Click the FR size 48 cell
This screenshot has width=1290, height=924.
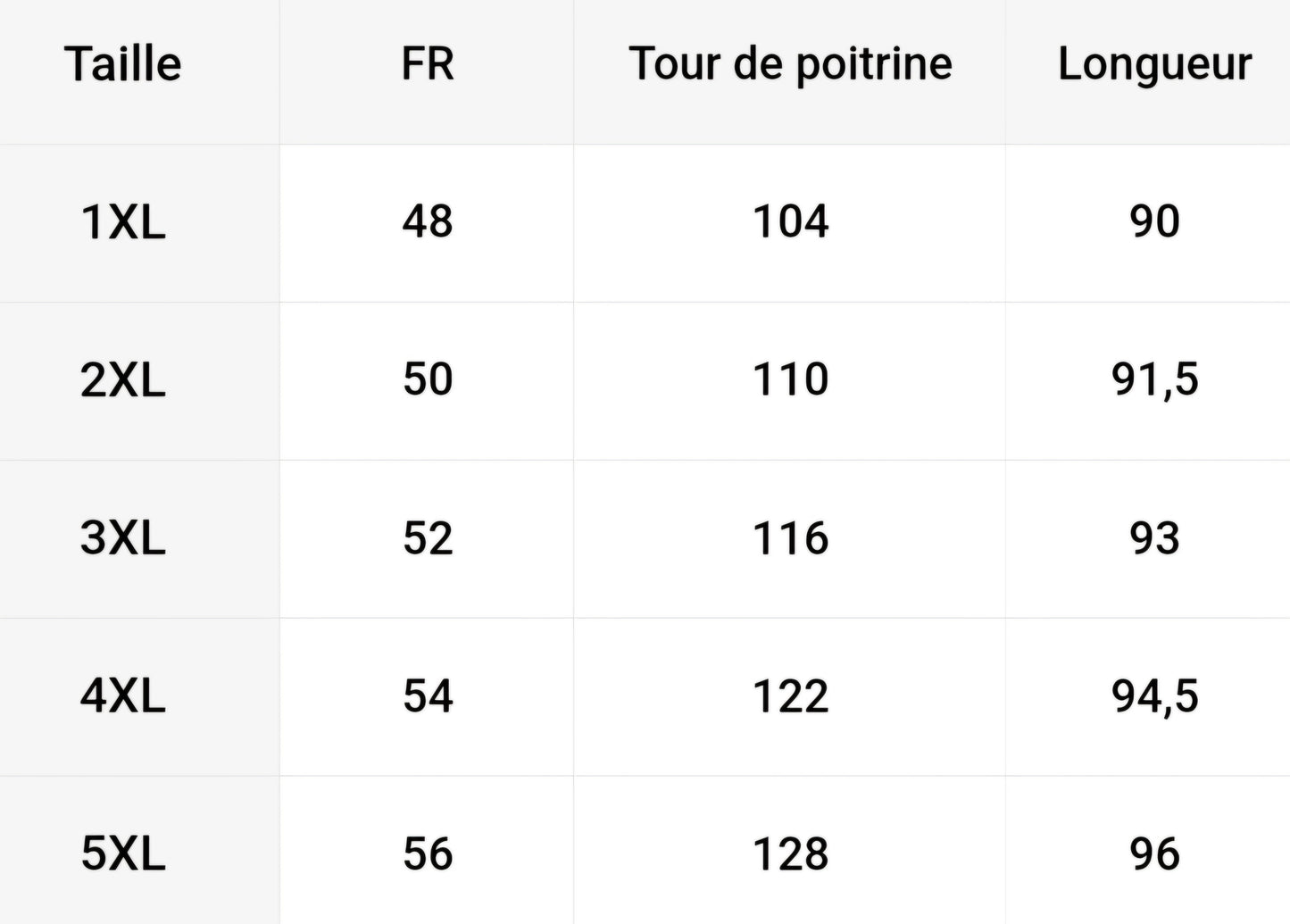click(x=428, y=221)
